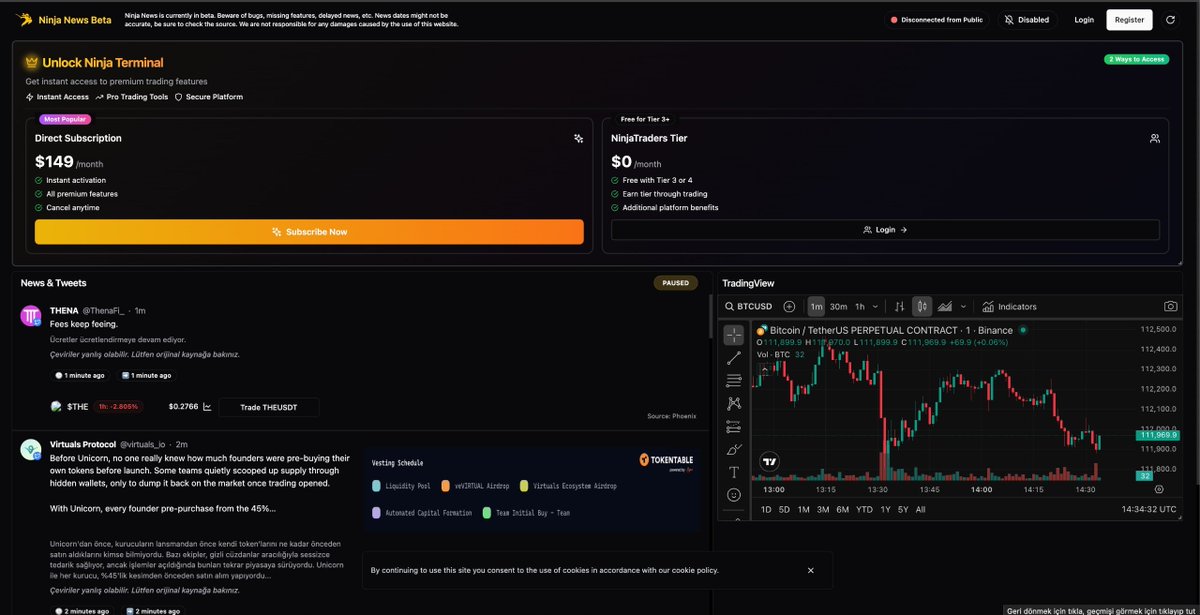Image resolution: width=1200 pixels, height=615 pixels.
Task: Click the Subscribe Now button
Action: [x=309, y=232]
